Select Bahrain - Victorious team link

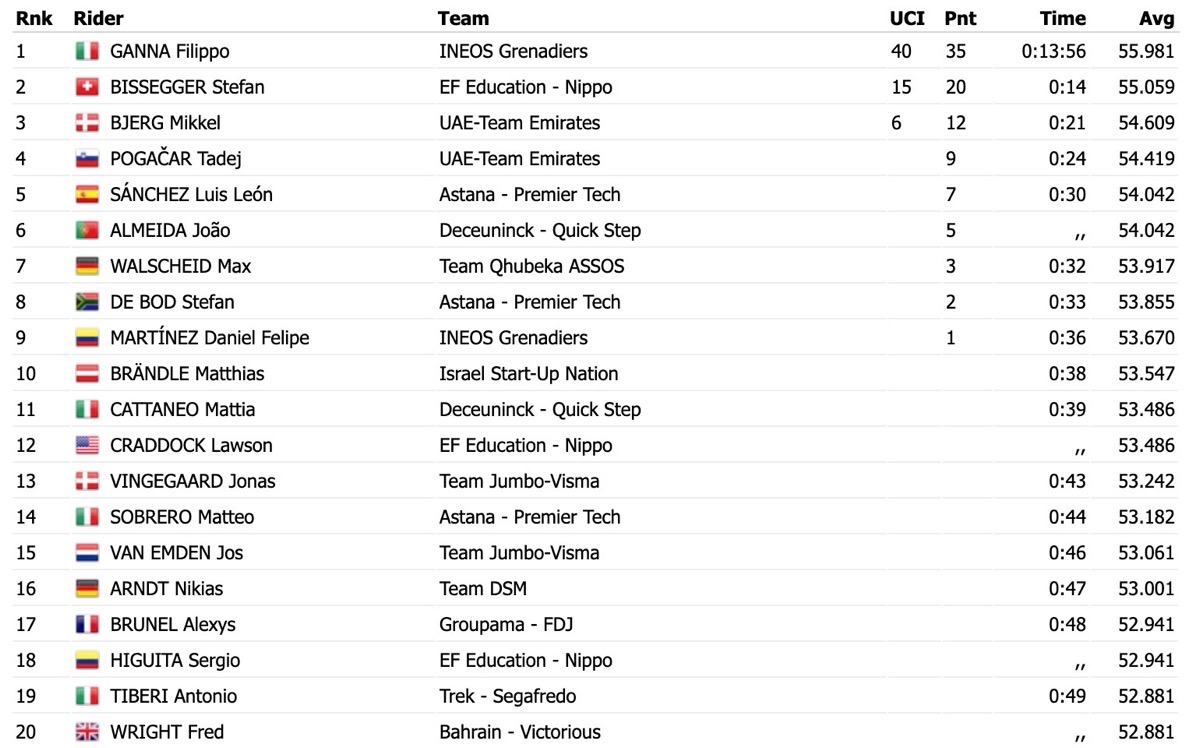520,732
